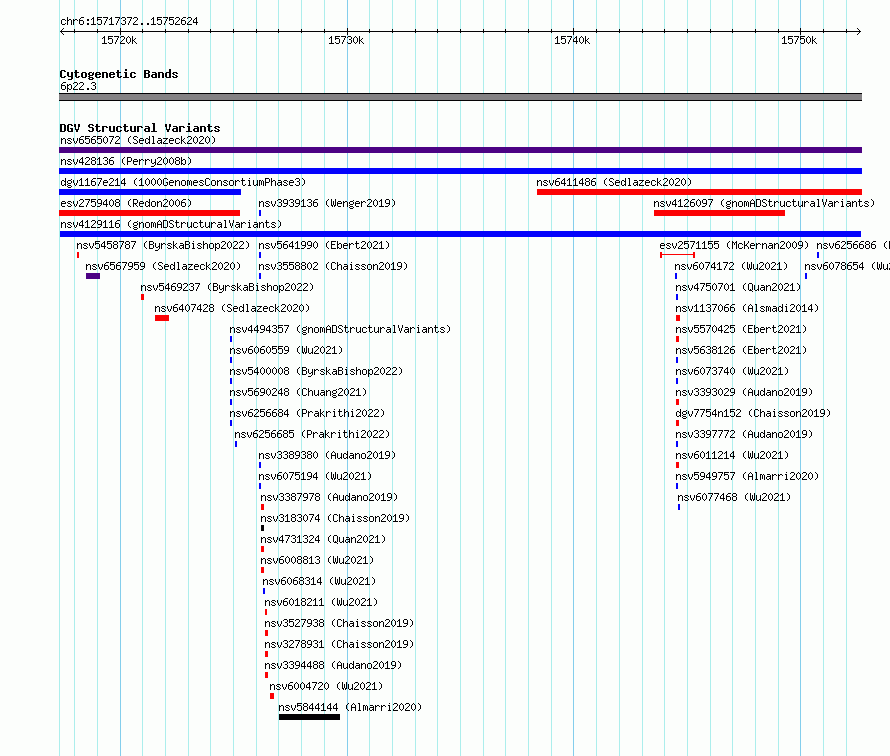Image resolution: width=890 pixels, height=756 pixels.
Task: Click nsv3278931 (Chaisson2019) label
Action: (x=339, y=644)
